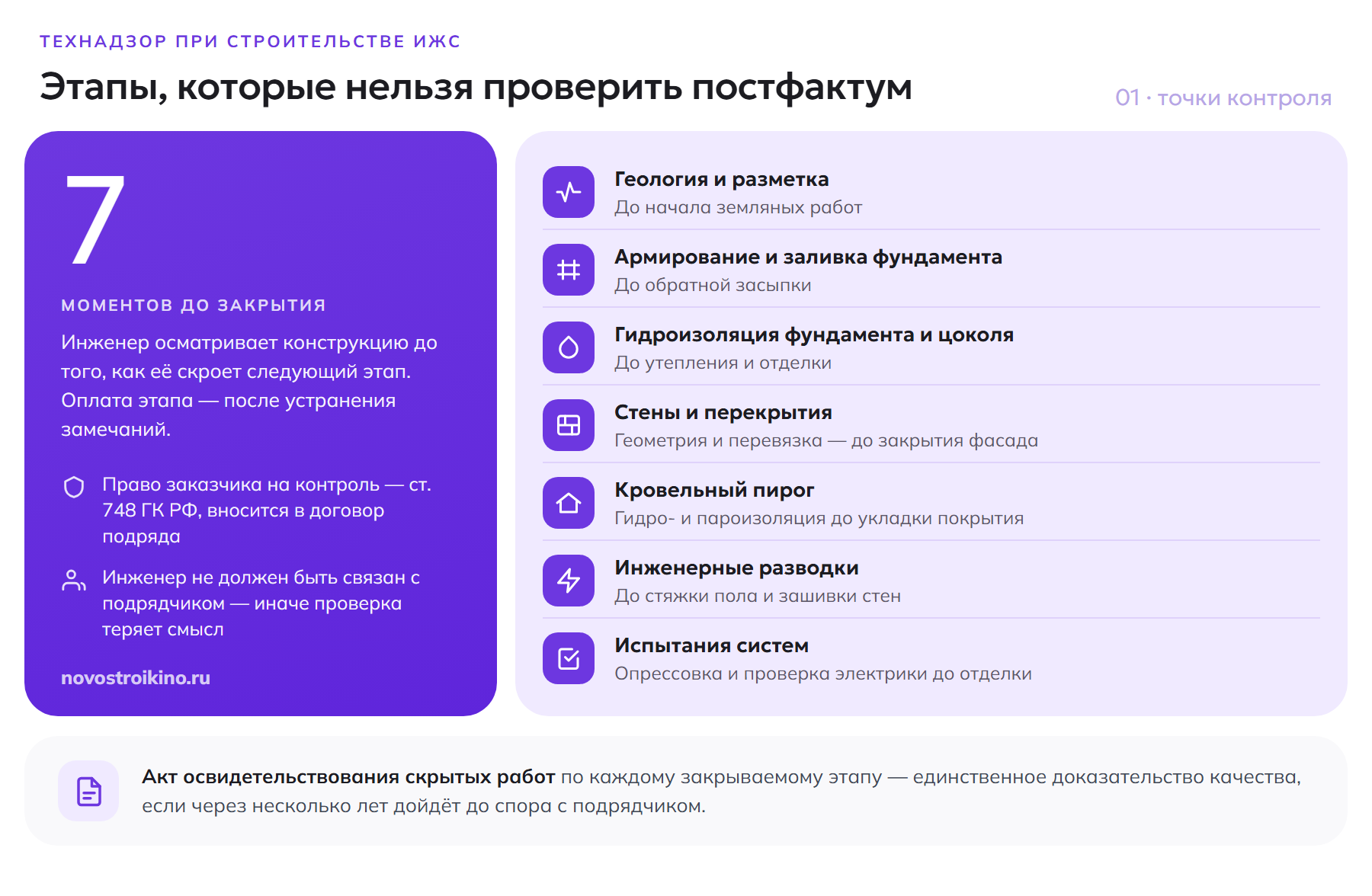
Task: Click the layout icon beside Стены и перекрытия
Action: 569,425
